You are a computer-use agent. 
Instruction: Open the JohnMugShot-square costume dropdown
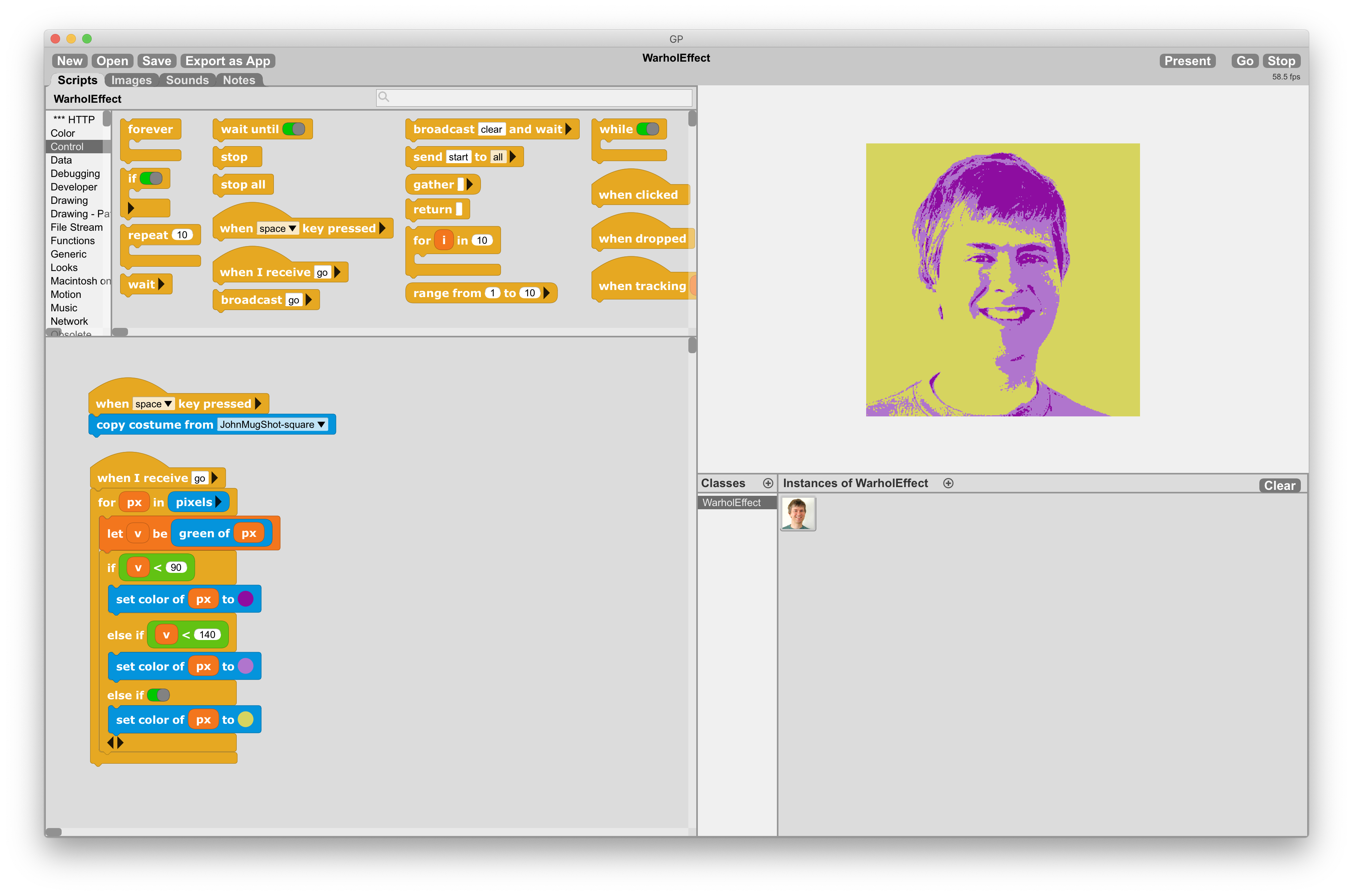(x=273, y=425)
